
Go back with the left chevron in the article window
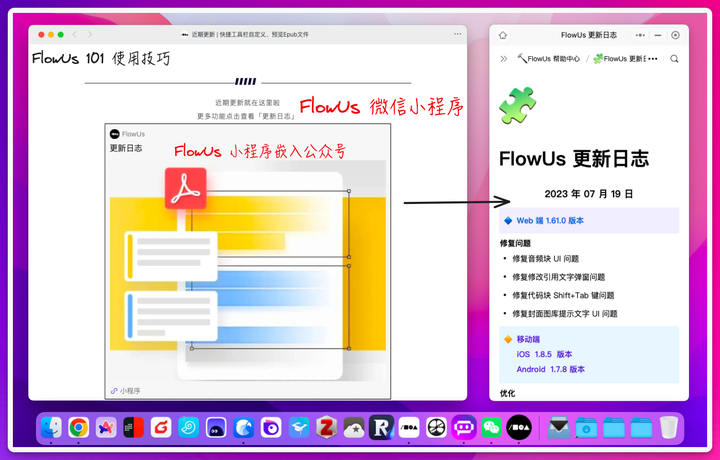tap(74, 34)
